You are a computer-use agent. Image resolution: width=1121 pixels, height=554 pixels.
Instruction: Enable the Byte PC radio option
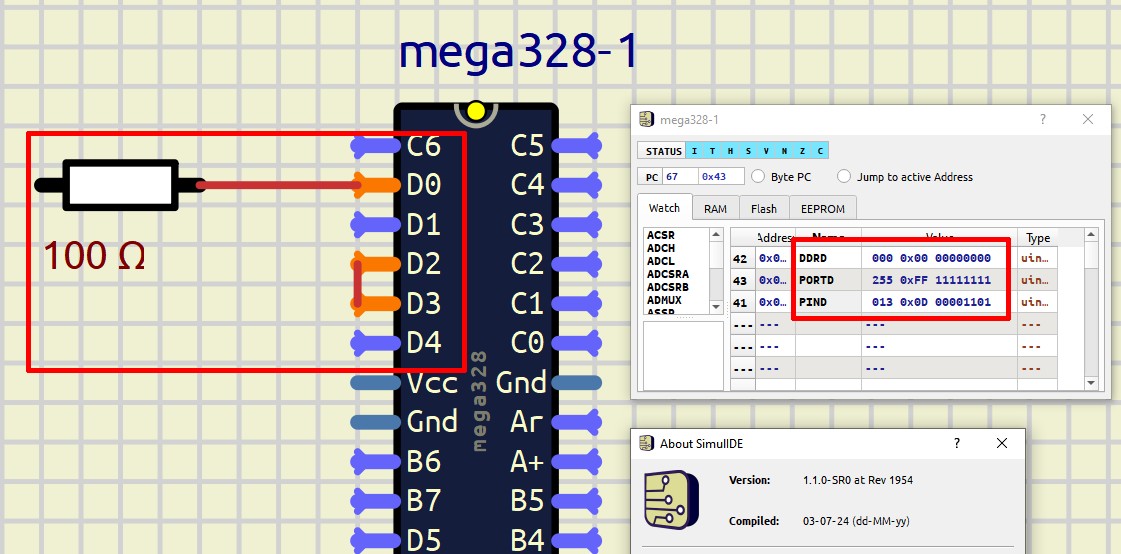click(x=759, y=177)
